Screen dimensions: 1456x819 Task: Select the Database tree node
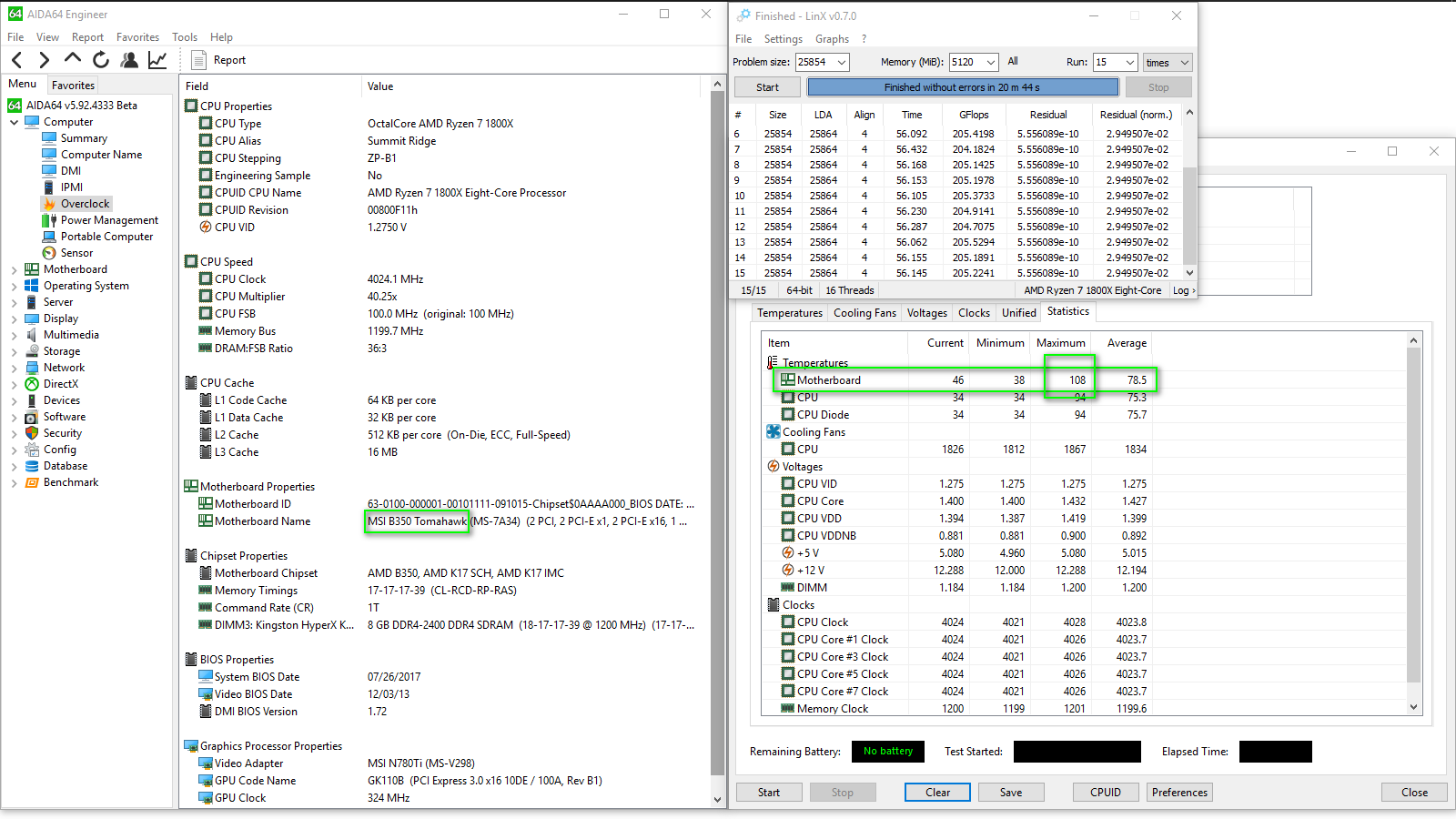tap(66, 466)
